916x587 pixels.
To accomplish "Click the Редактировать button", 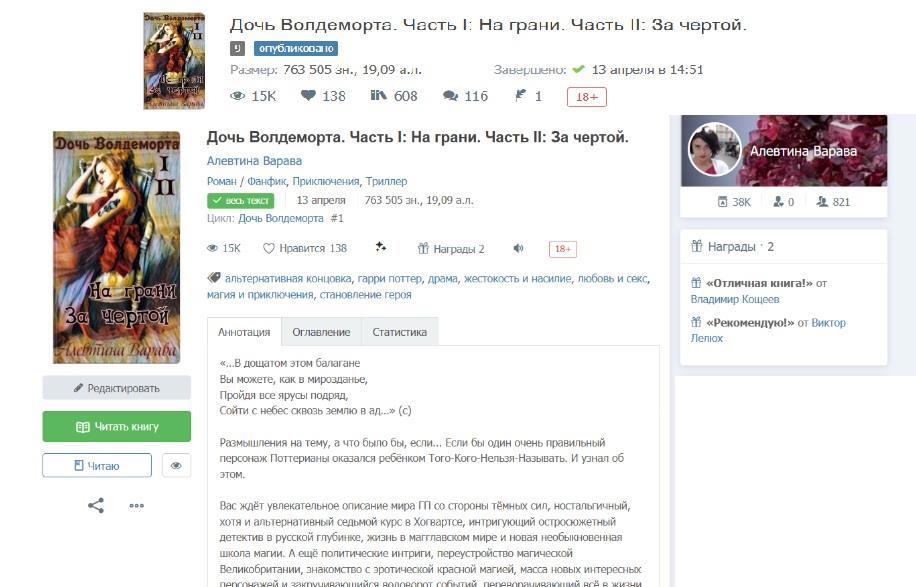I will [117, 388].
